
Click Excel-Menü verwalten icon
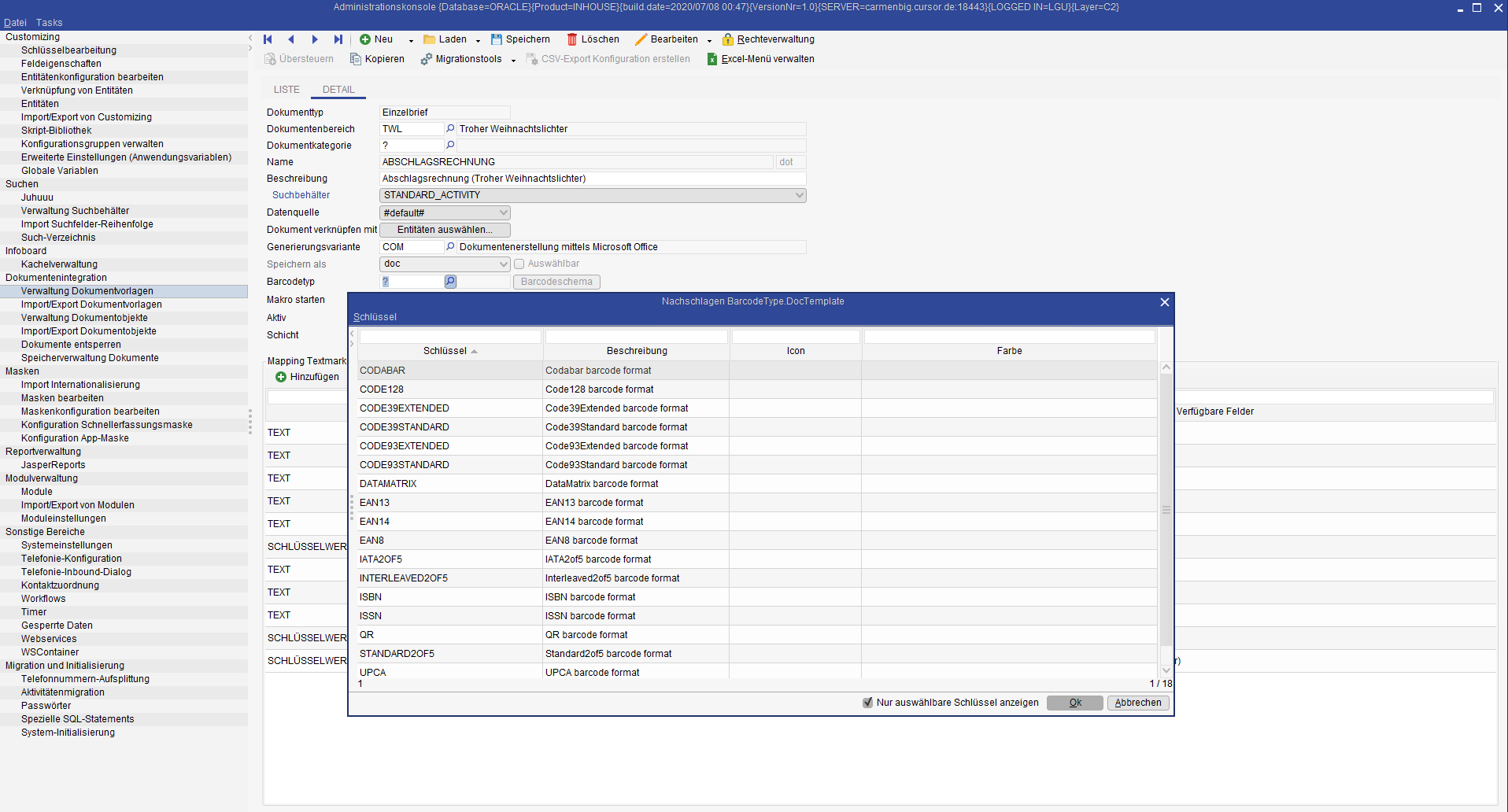[x=712, y=59]
